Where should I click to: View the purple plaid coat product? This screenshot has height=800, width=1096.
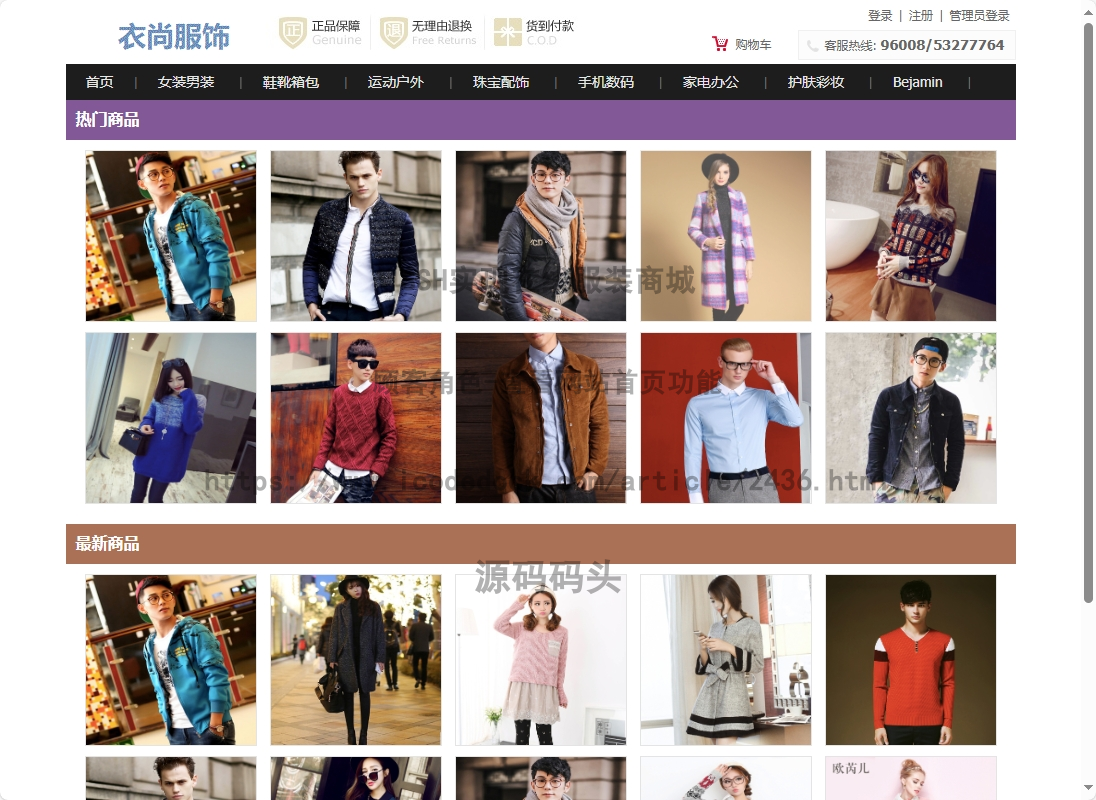726,236
